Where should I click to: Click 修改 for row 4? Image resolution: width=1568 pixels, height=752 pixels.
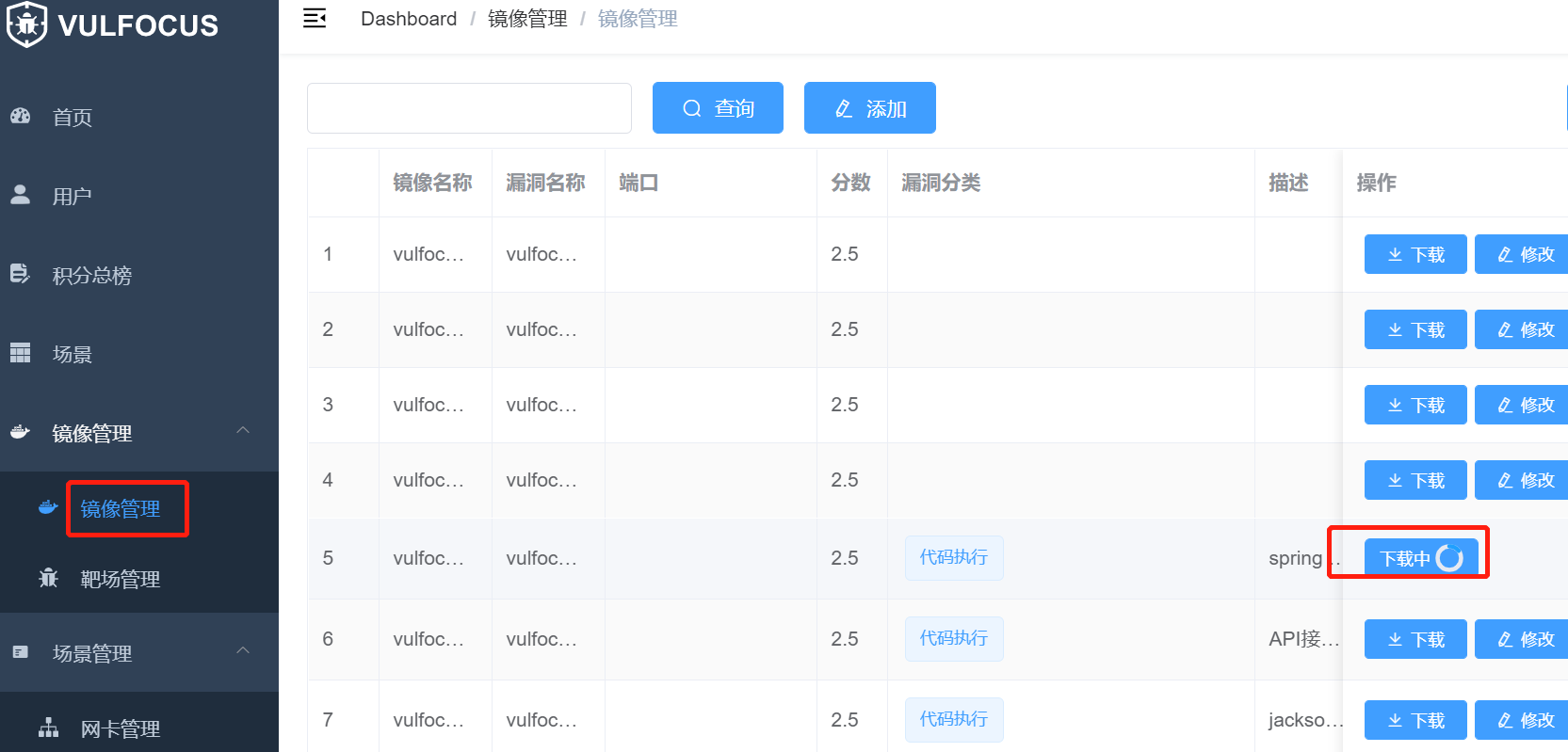(x=1522, y=480)
